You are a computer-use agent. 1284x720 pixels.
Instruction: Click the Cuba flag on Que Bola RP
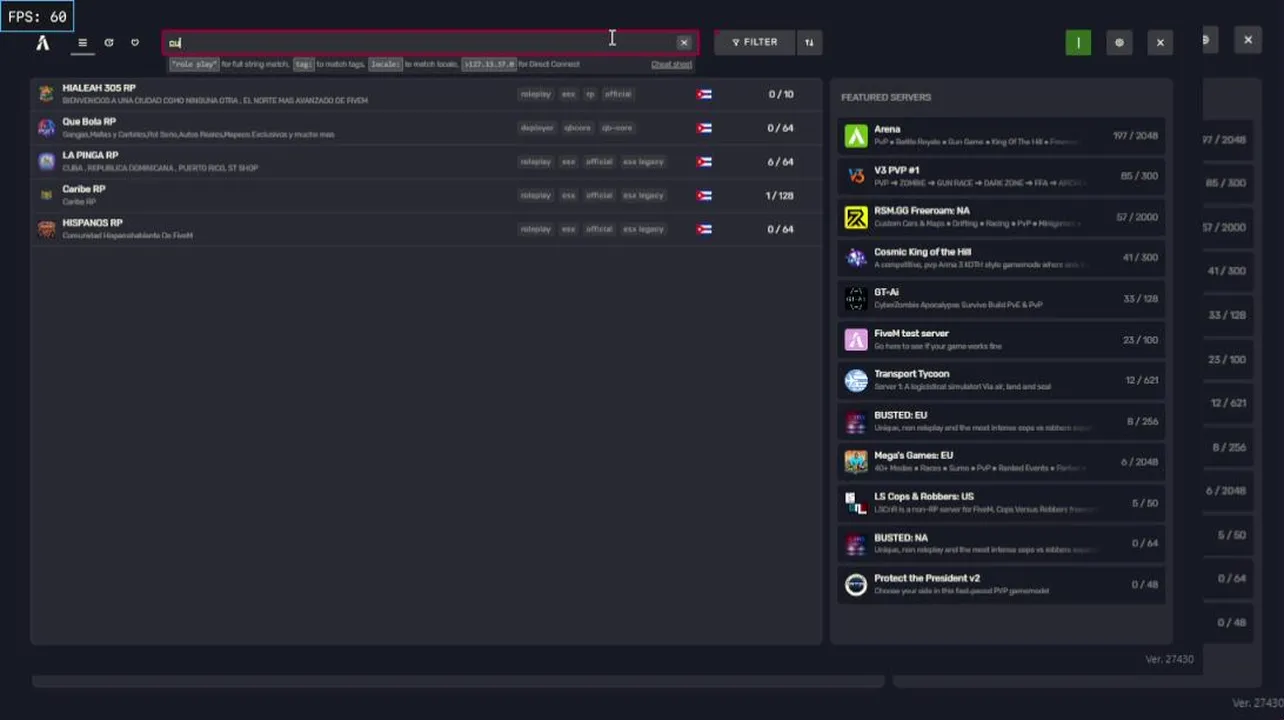coord(704,128)
